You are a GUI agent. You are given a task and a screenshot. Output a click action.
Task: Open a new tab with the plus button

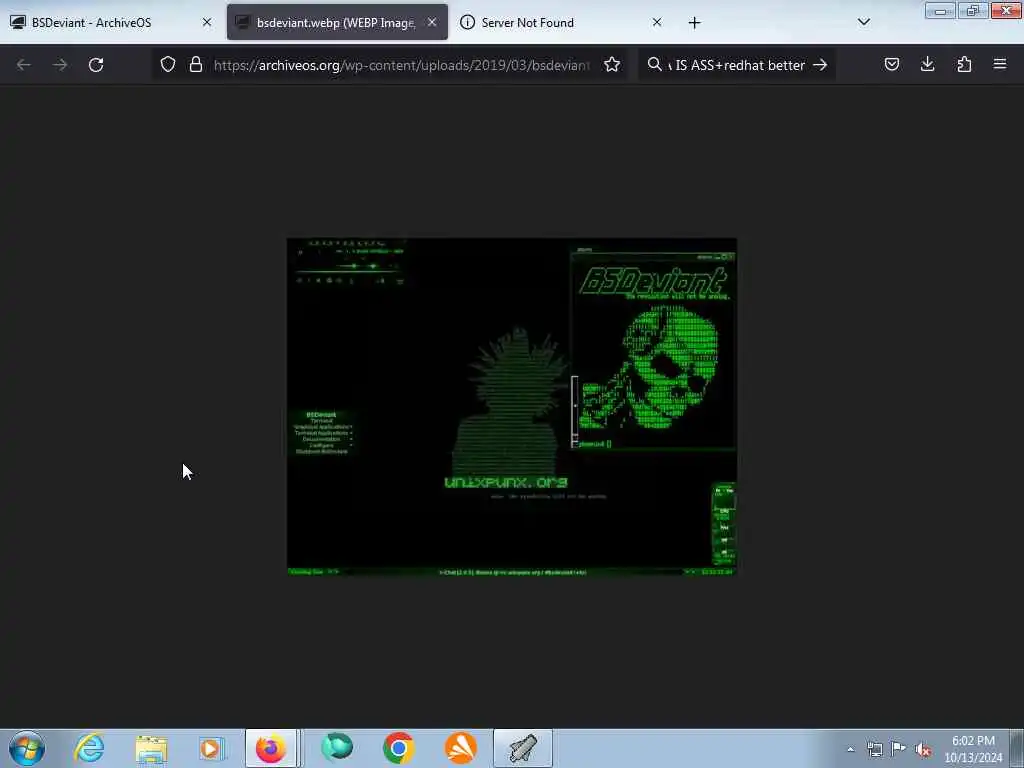point(694,23)
